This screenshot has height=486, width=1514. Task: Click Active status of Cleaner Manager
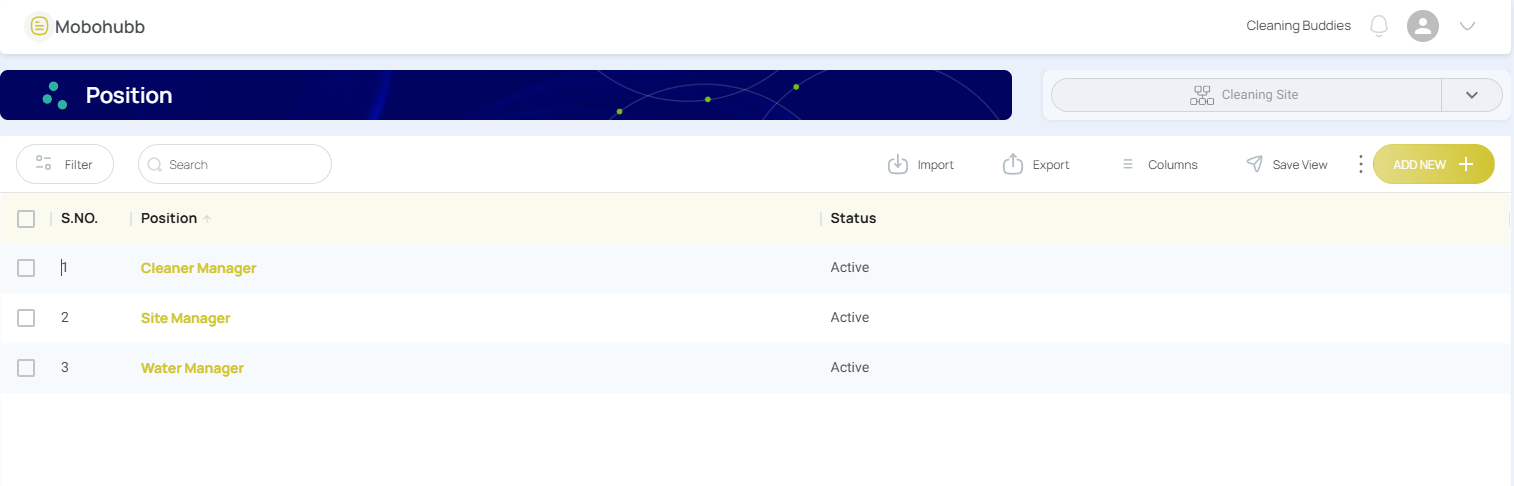tap(850, 267)
